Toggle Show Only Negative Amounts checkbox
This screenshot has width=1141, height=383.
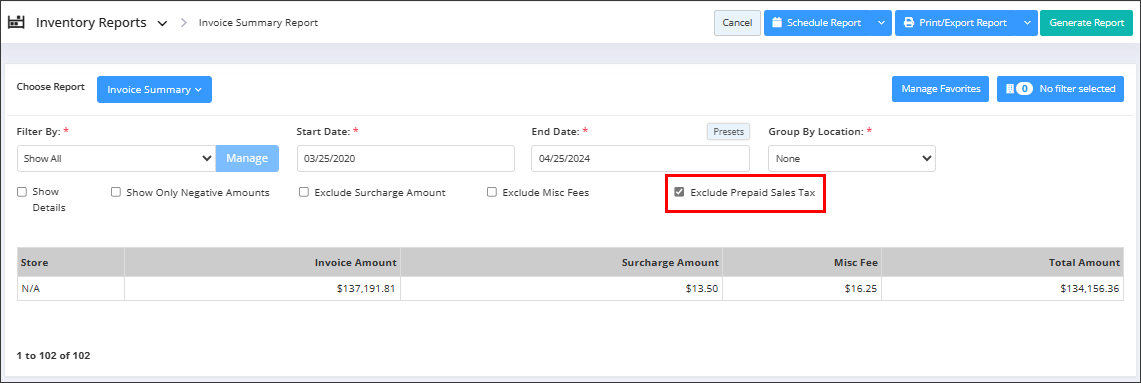(x=116, y=192)
